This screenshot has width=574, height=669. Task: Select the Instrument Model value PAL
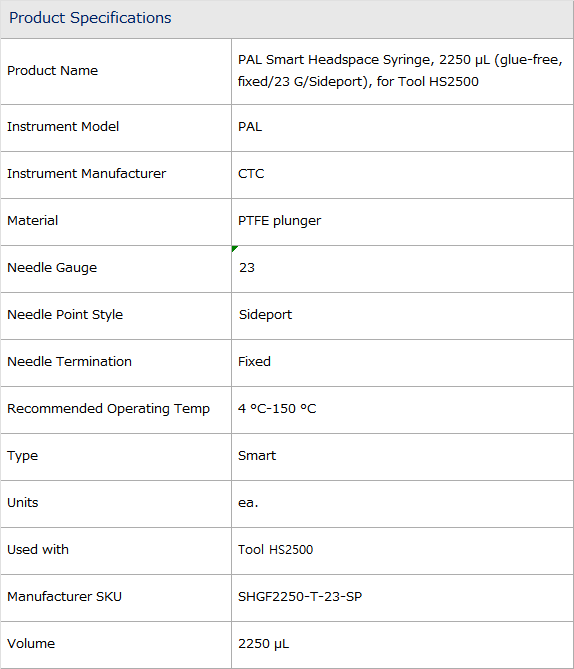point(250,127)
